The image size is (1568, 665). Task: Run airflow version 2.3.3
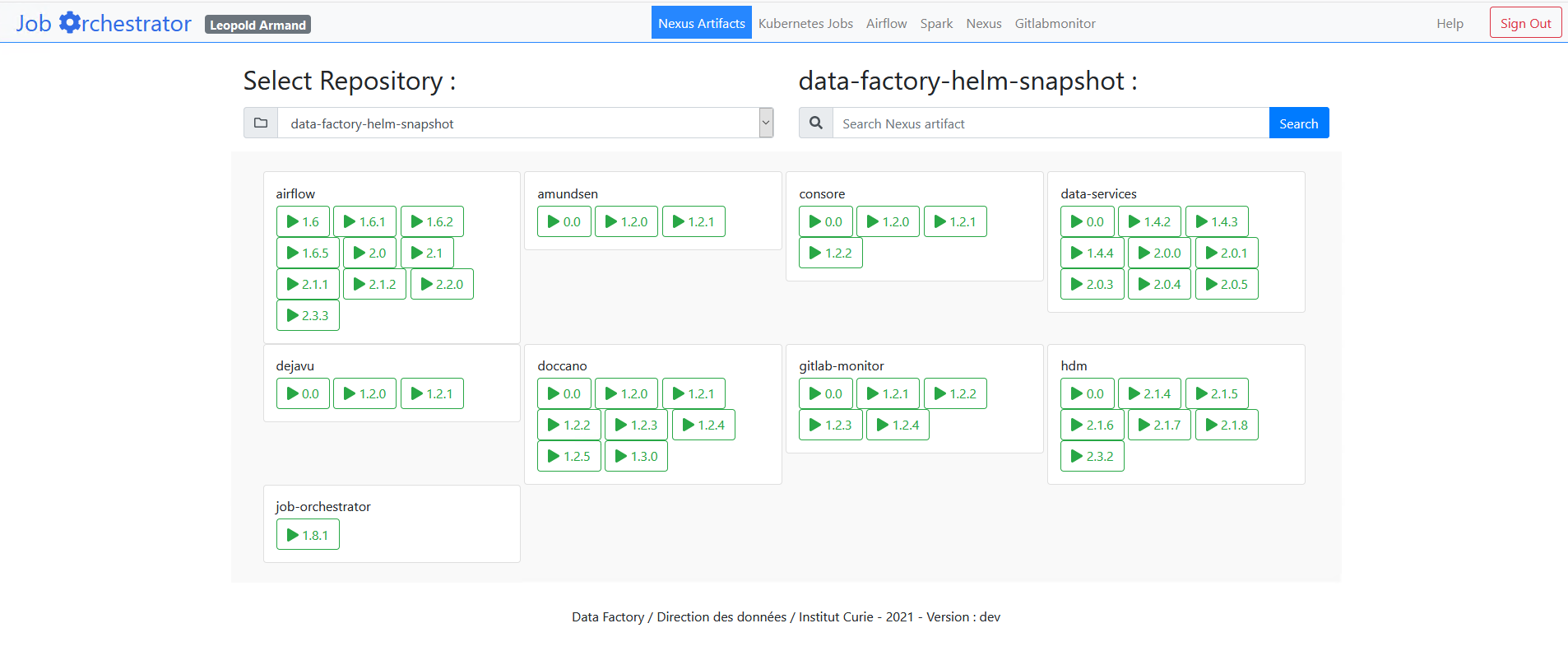[308, 315]
